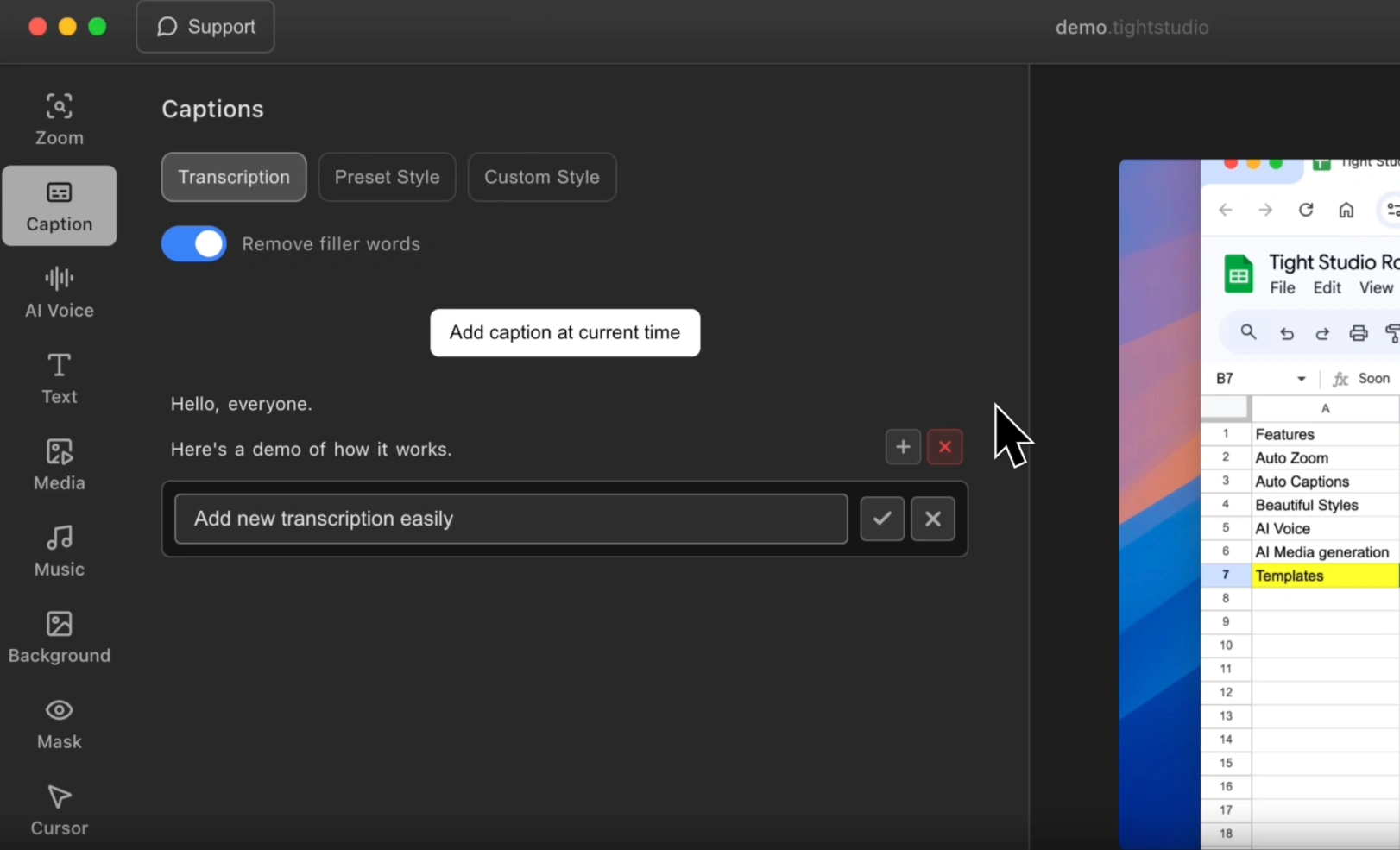Open the Background settings
Screen dimensions: 1400x850
click(59, 637)
